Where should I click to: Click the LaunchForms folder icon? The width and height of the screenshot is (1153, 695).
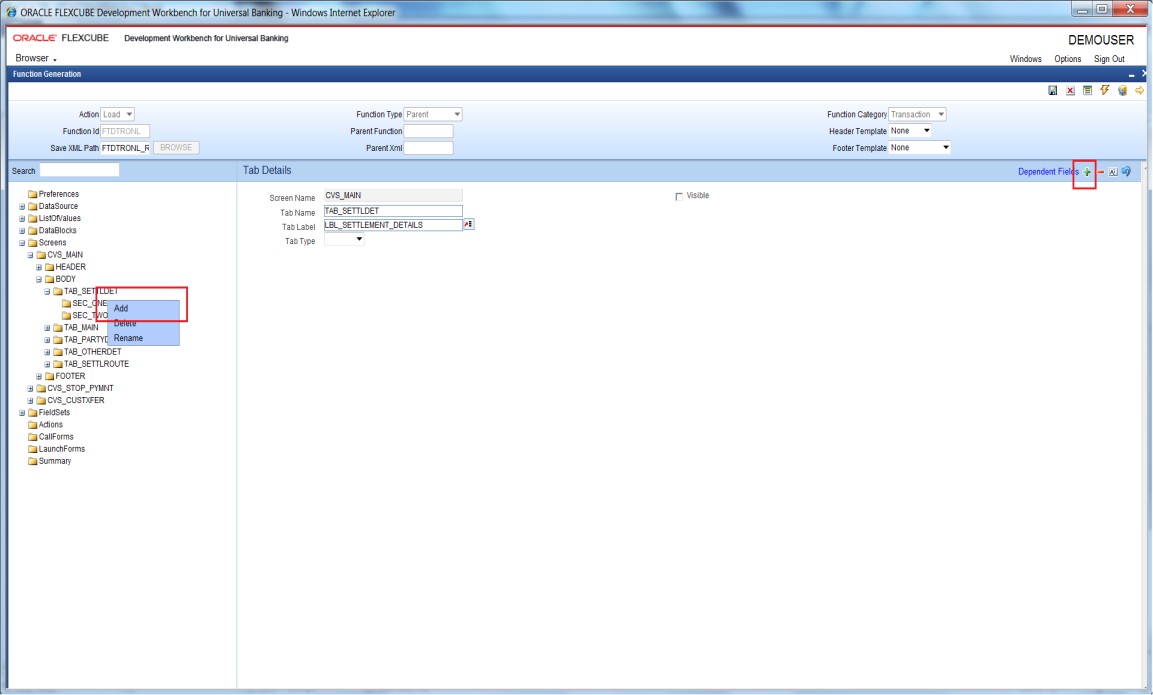pos(32,449)
